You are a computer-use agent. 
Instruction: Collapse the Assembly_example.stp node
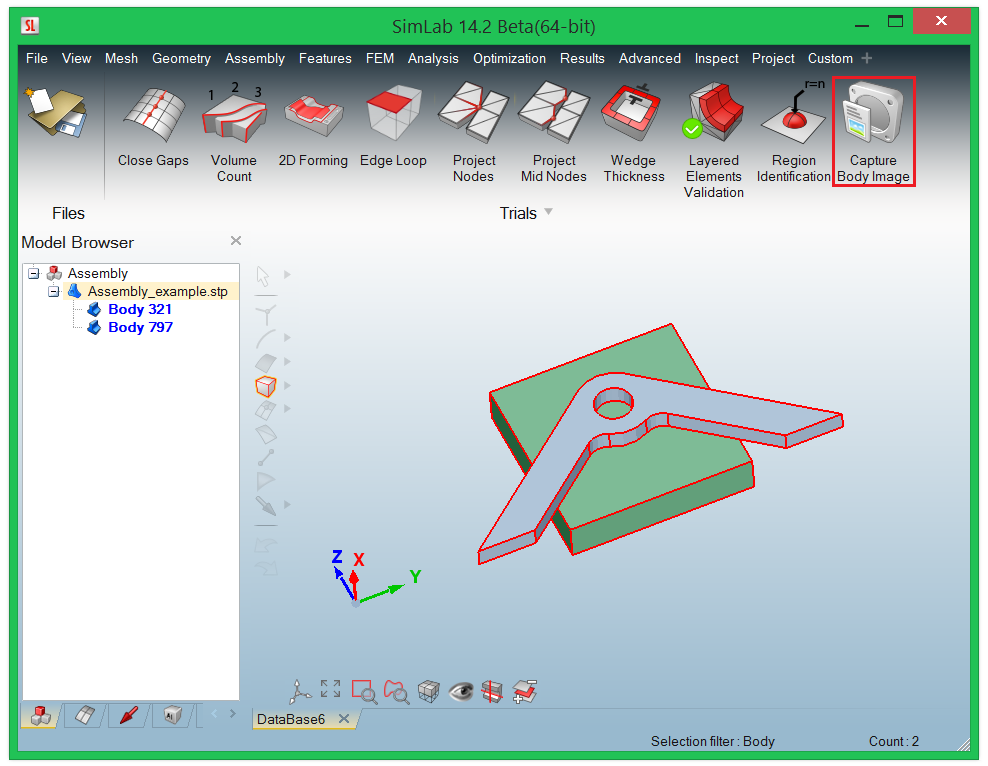point(54,292)
